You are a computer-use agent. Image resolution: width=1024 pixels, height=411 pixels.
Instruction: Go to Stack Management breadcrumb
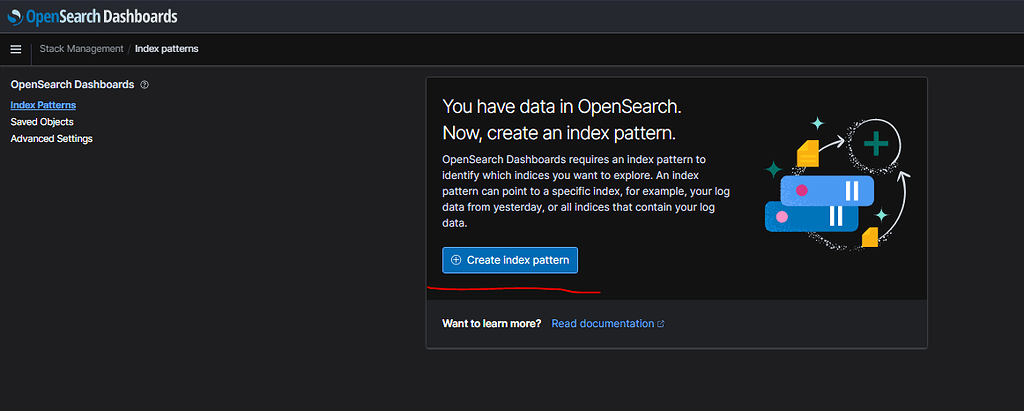point(81,49)
